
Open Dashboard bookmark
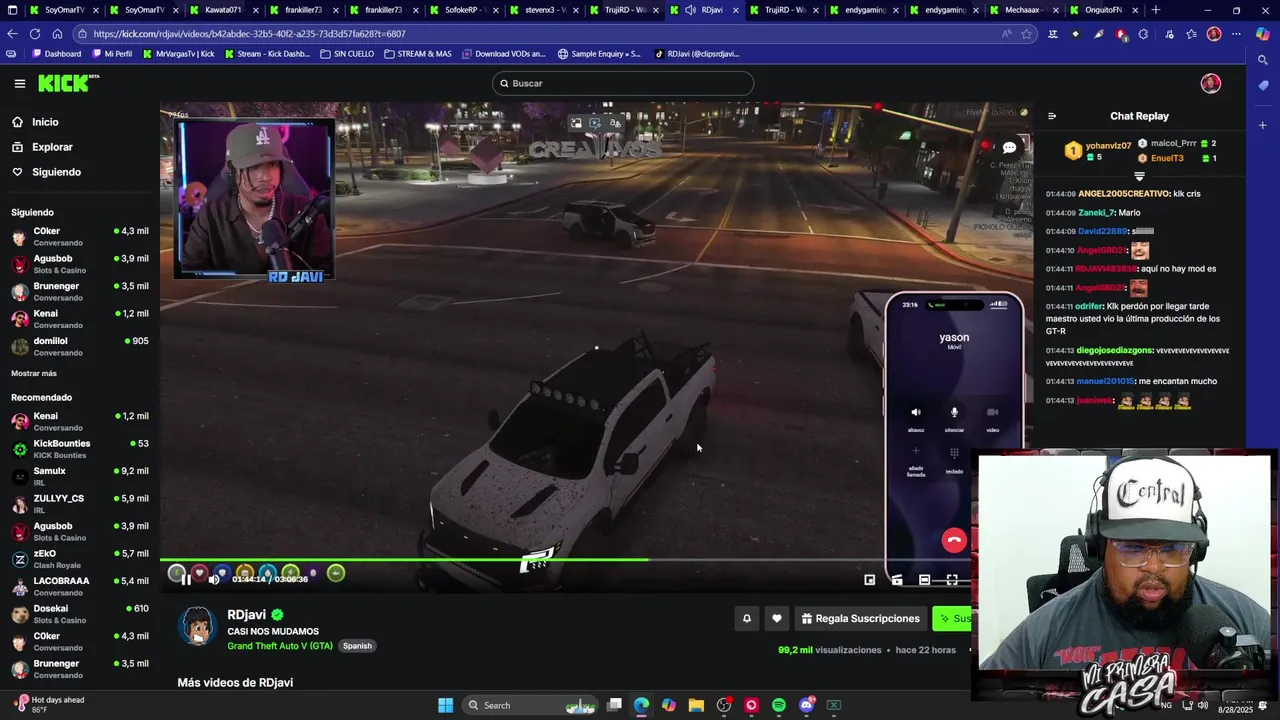tap(55, 54)
